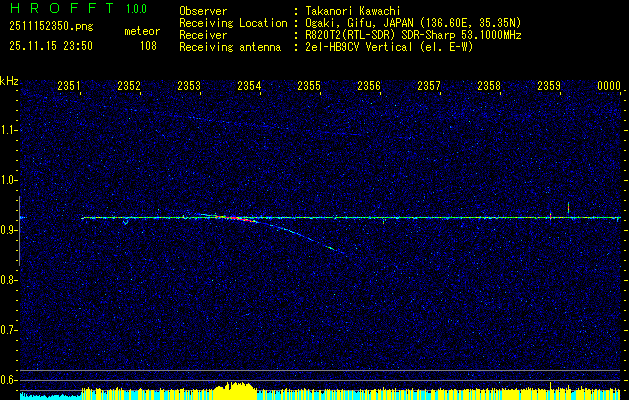Click the file name 2511152350.png
This screenshot has height=400, width=629.
point(51,27)
